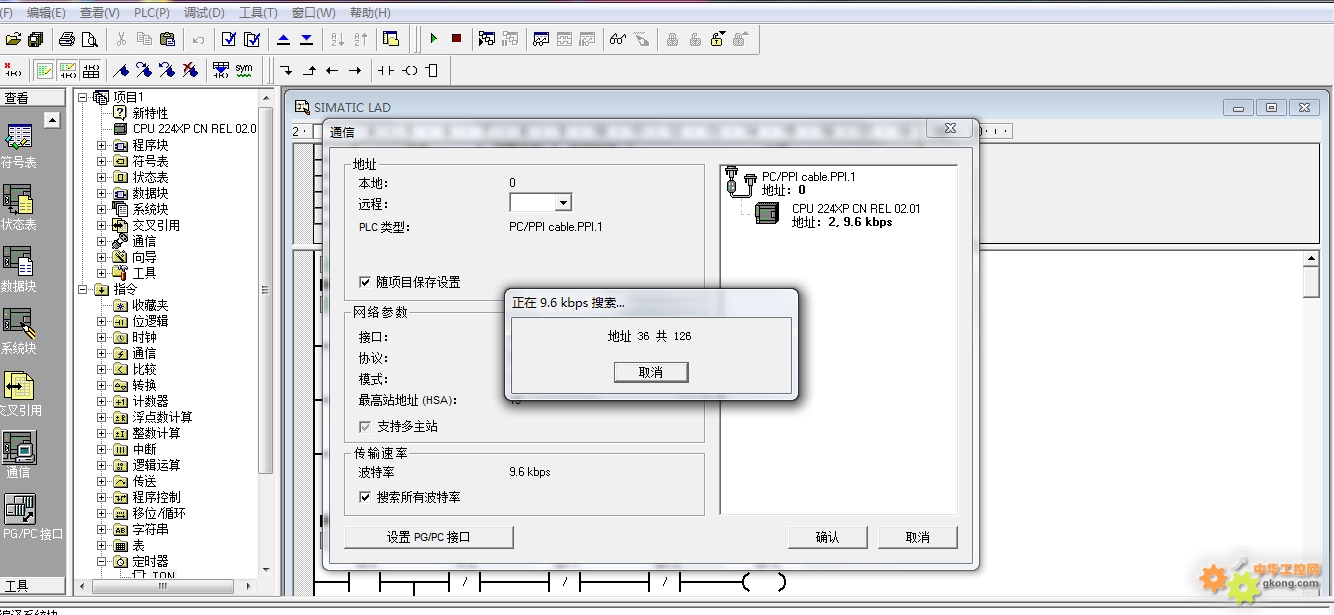Image resolution: width=1334 pixels, height=615 pixels.
Task: Click the red STOP mode icon
Action: pos(456,39)
